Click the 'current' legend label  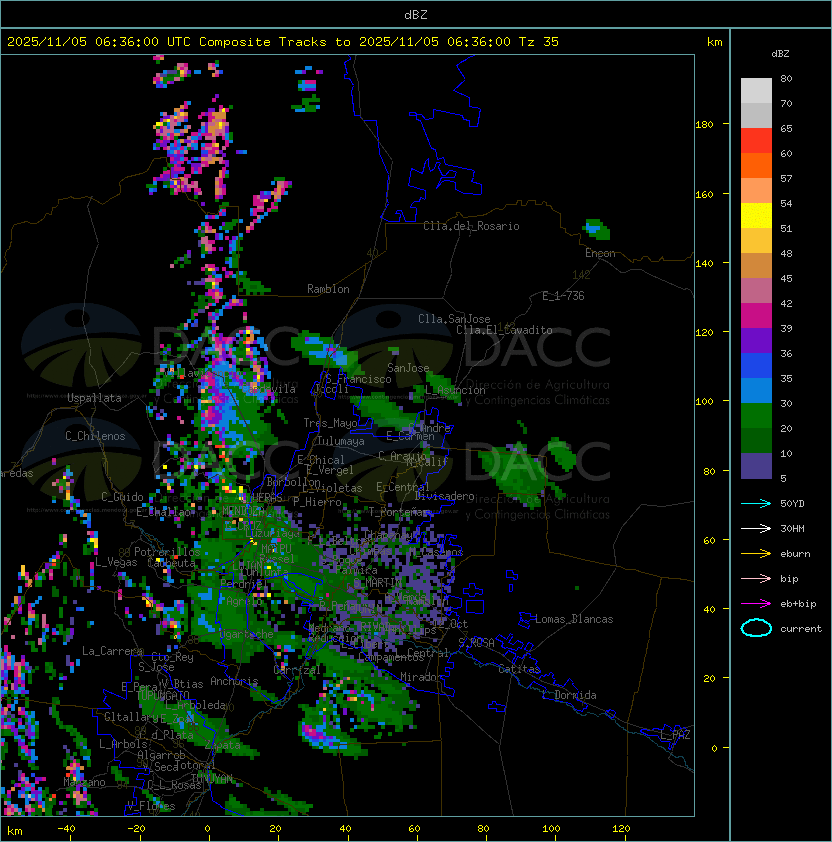pyautogui.click(x=801, y=628)
